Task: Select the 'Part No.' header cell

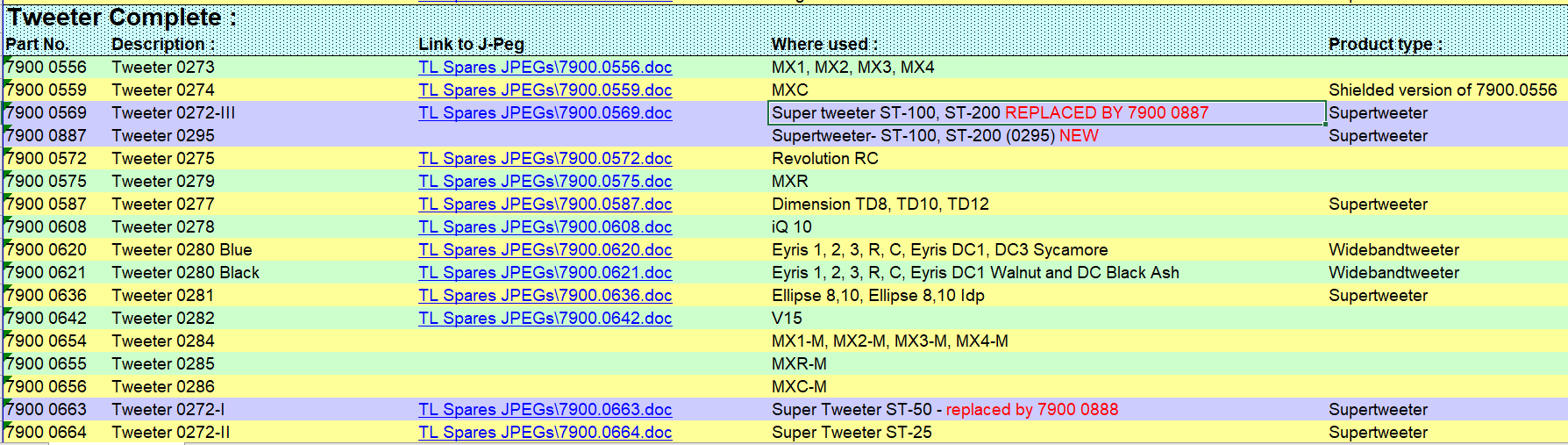Action: click(37, 45)
